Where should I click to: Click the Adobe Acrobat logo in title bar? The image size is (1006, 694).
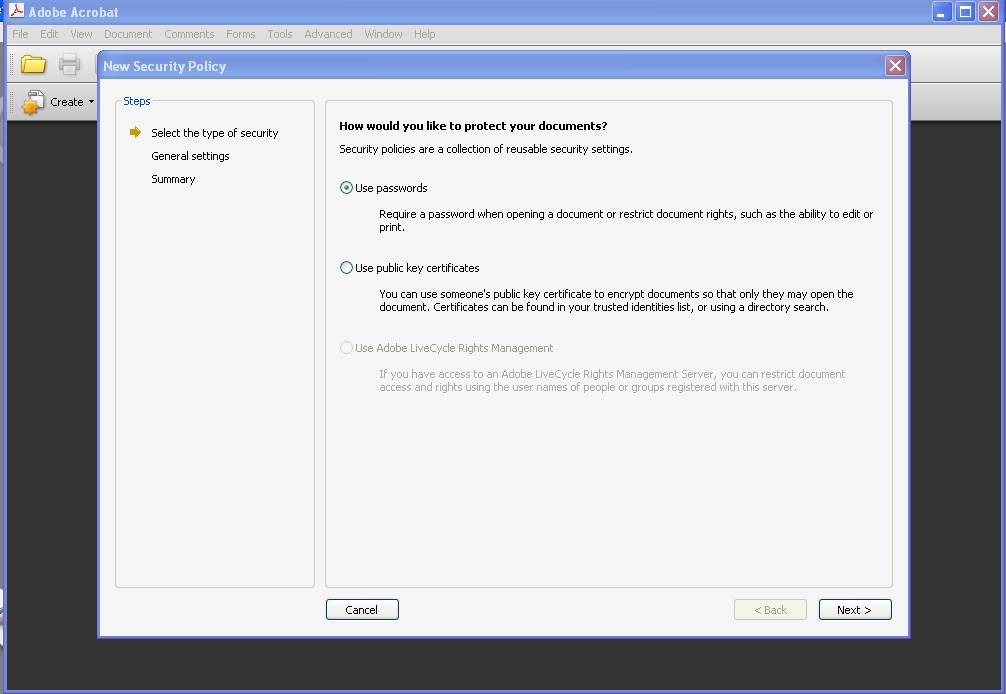tap(17, 11)
